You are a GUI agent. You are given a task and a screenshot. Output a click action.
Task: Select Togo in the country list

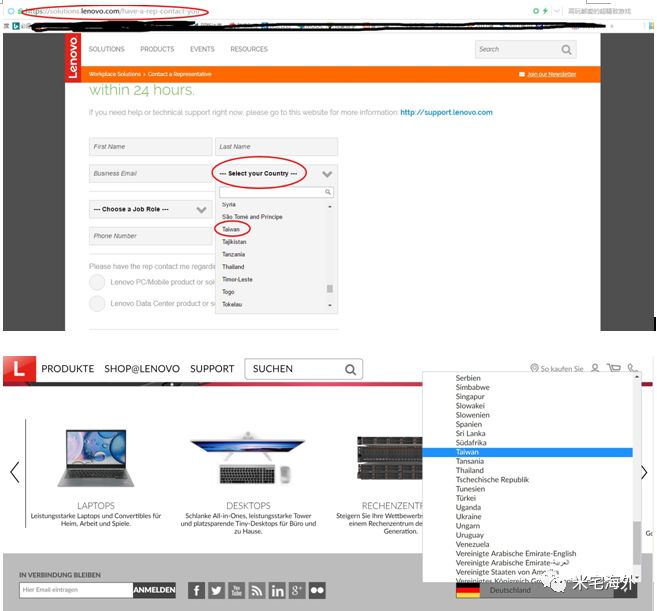tap(228, 292)
